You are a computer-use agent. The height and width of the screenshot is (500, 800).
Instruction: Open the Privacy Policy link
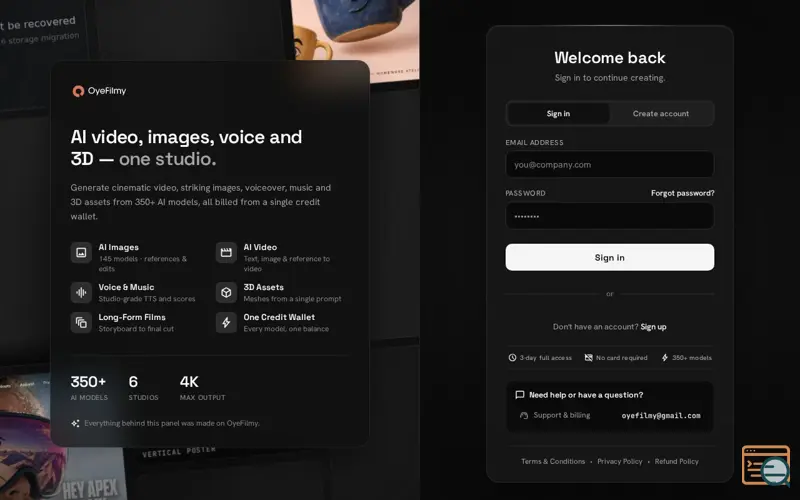coord(620,461)
